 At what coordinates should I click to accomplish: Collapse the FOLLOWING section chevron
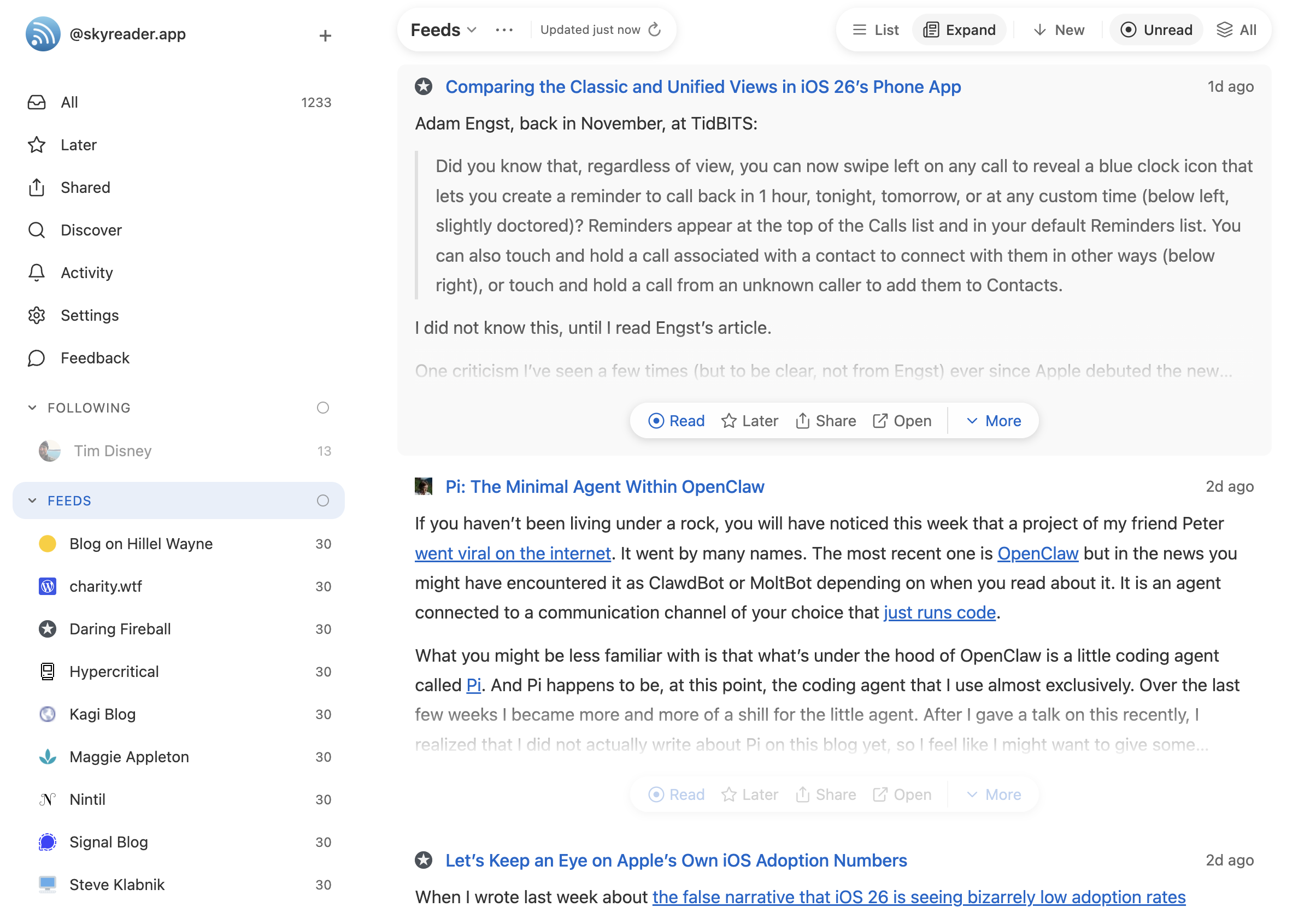32,408
